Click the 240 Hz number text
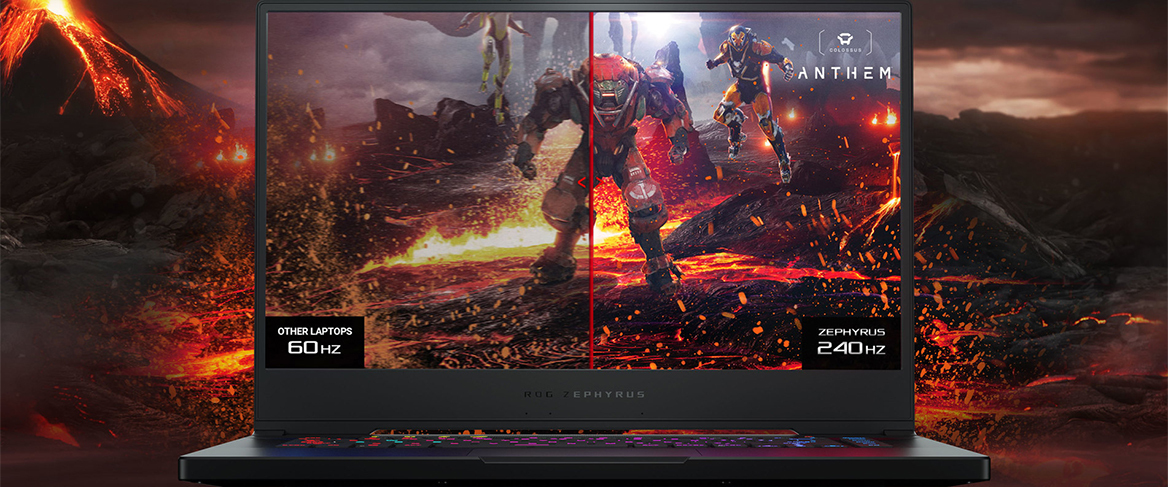 click(850, 349)
